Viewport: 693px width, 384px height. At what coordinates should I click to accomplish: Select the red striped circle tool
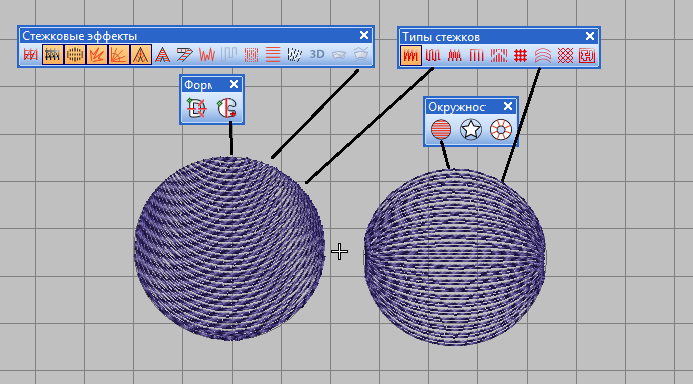tap(441, 130)
